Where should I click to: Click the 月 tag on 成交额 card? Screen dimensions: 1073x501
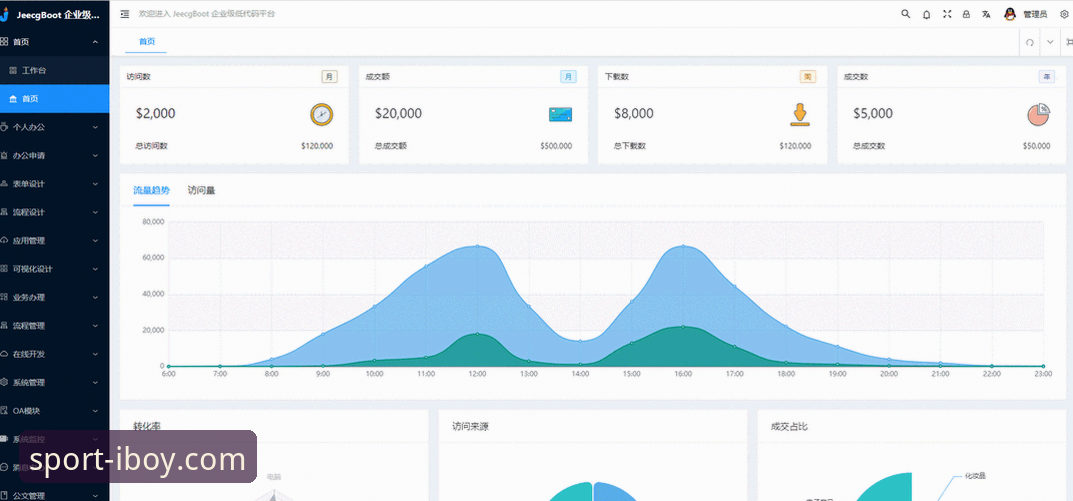click(x=569, y=77)
